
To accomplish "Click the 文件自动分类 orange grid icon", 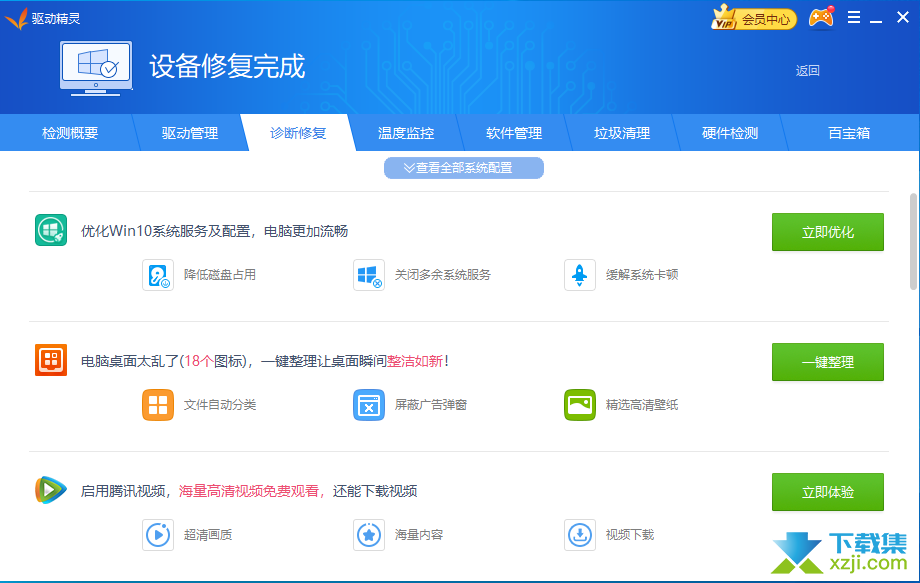I will tap(158, 405).
